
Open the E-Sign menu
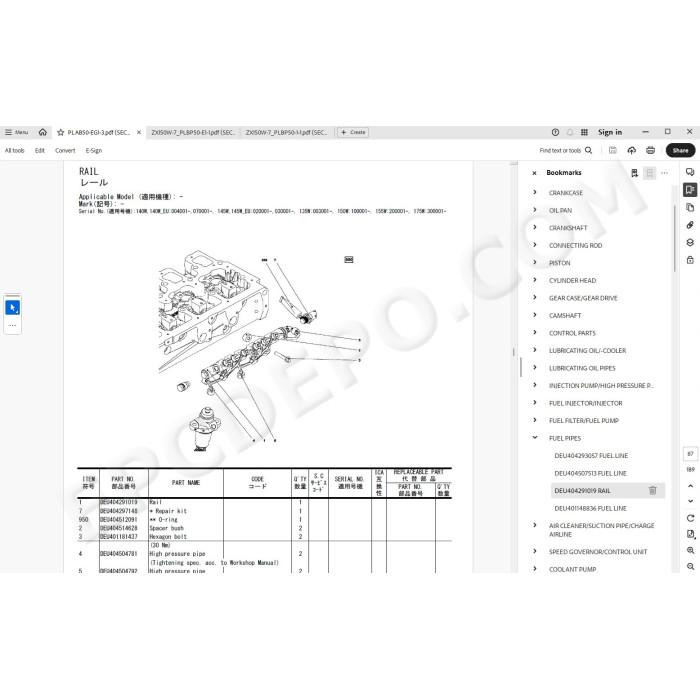click(x=94, y=150)
